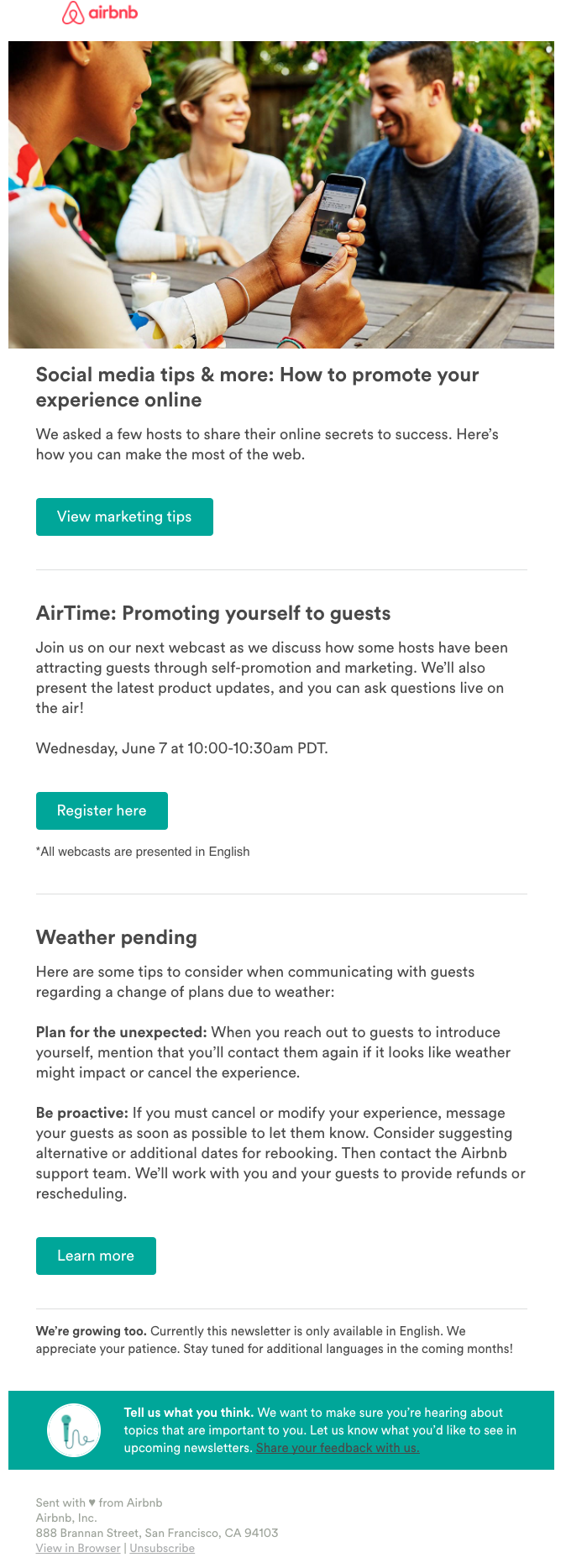
Task: Click the Airbnb logo at the top
Action: click(100, 13)
